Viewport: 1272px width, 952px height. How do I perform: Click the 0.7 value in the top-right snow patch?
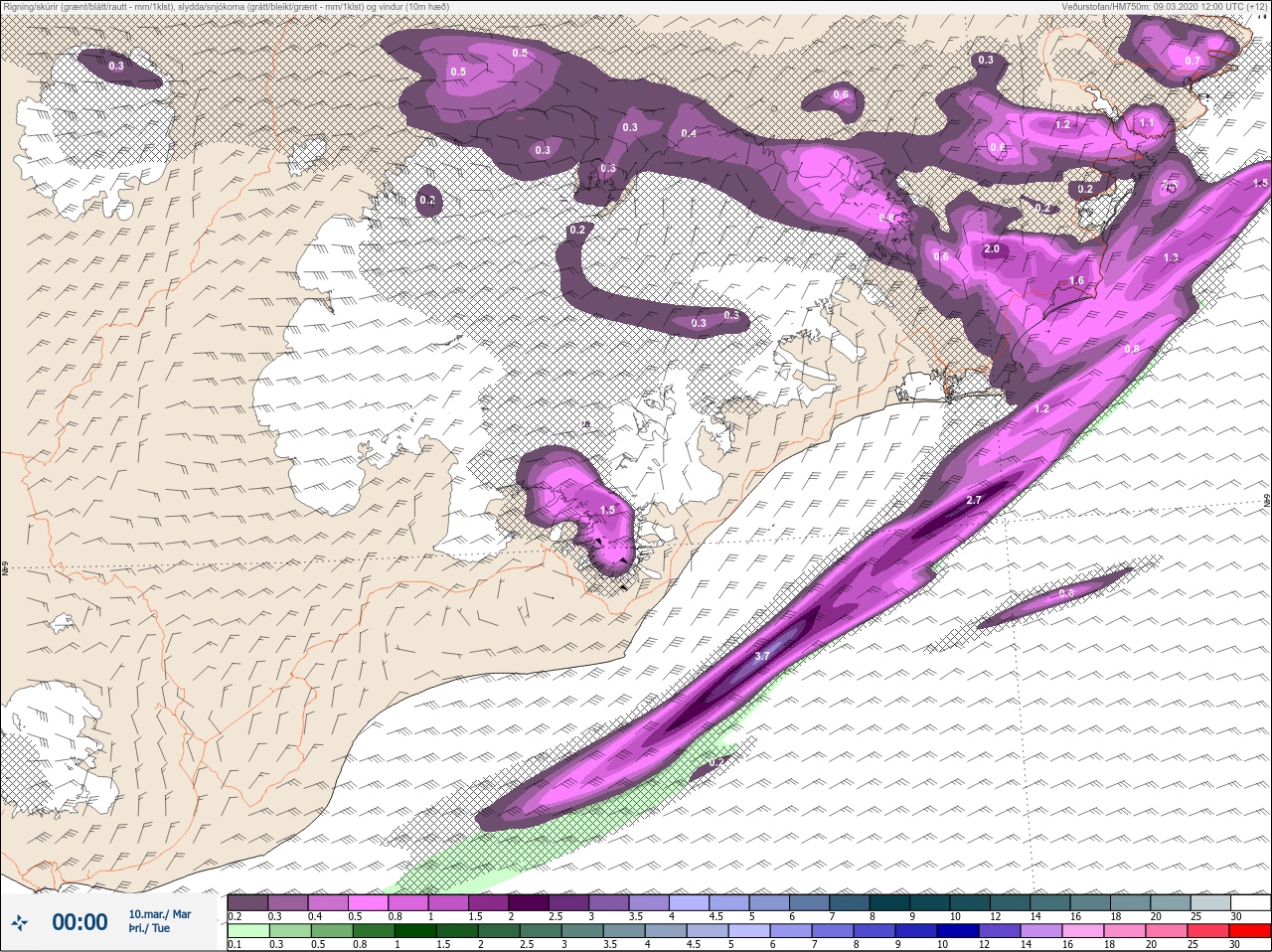pos(1192,61)
